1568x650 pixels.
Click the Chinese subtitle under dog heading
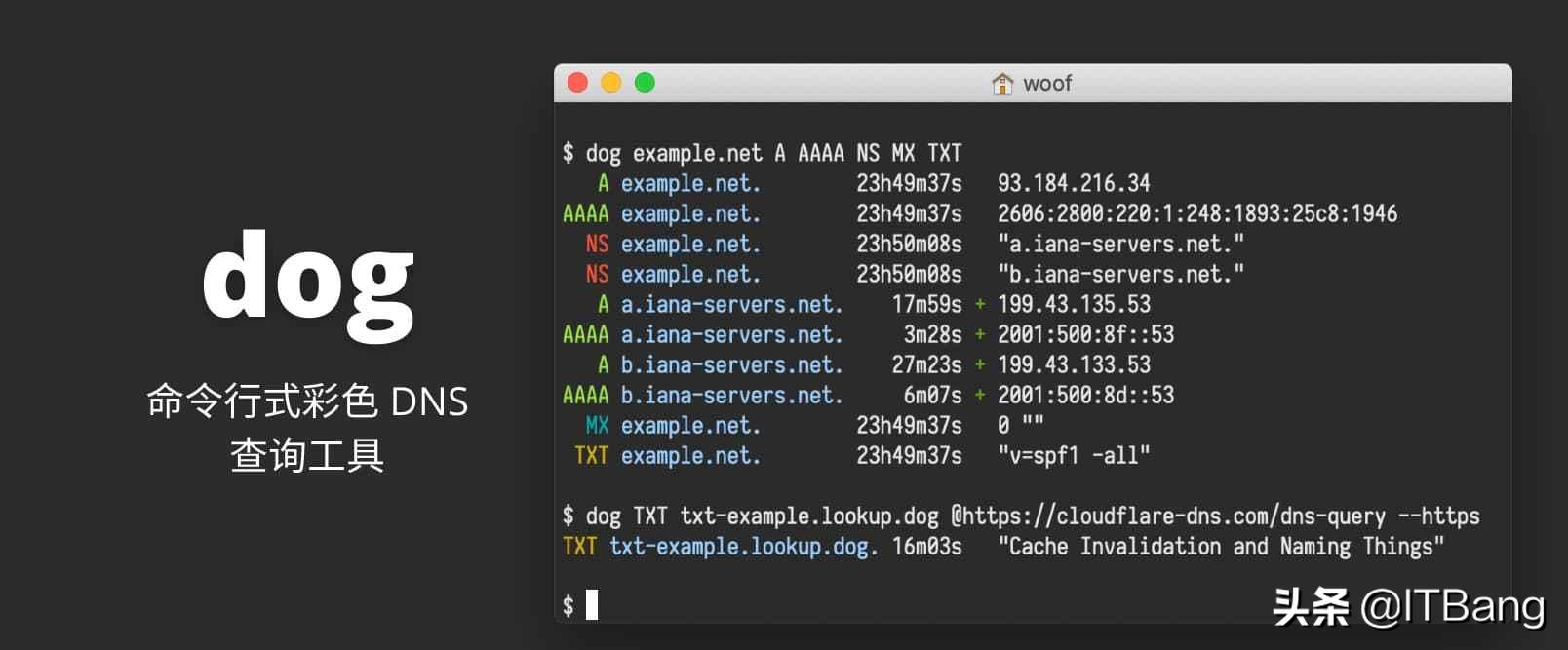(308, 428)
